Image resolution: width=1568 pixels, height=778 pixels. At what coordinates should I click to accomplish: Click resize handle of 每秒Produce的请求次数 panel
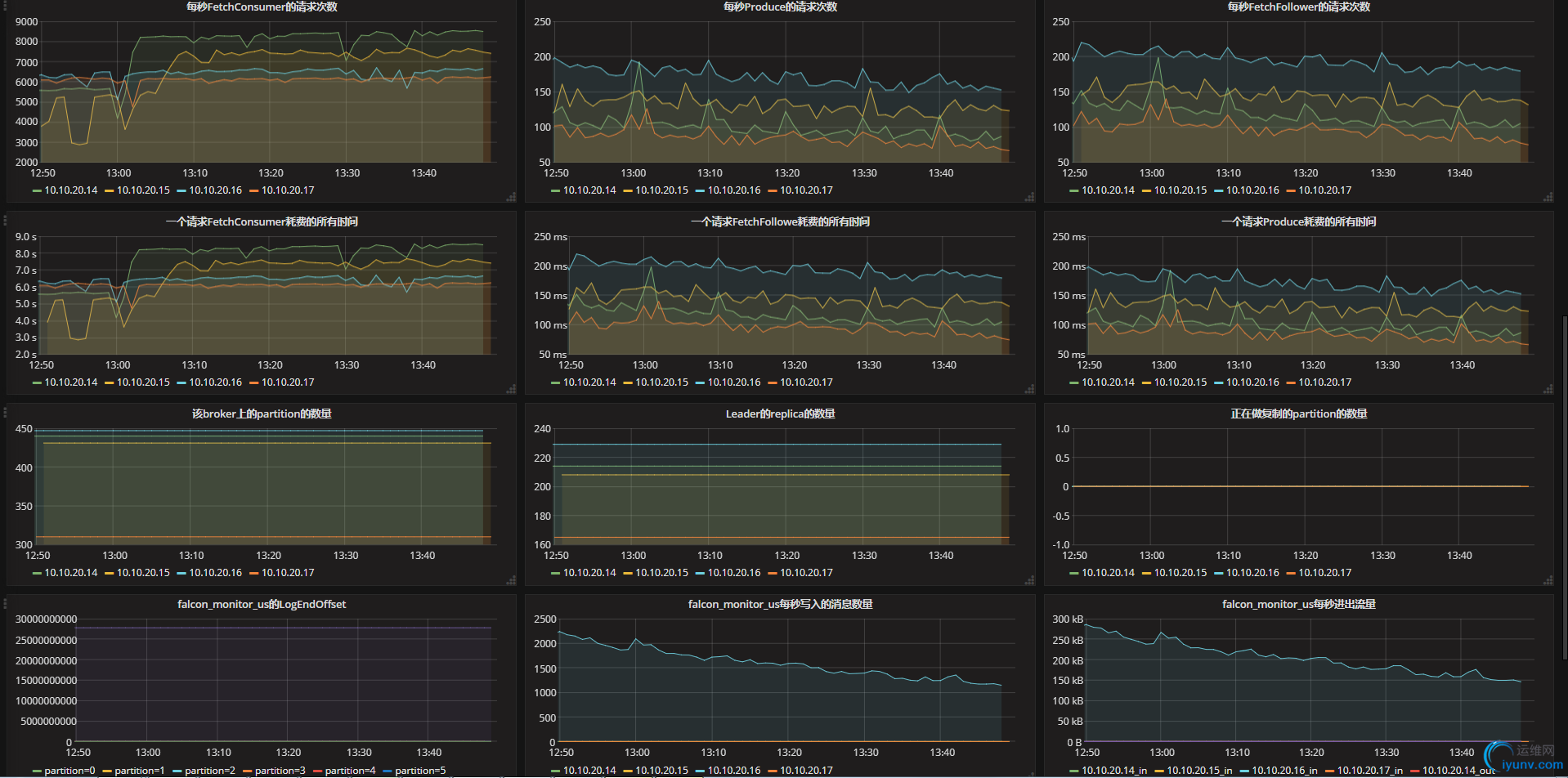1029,197
